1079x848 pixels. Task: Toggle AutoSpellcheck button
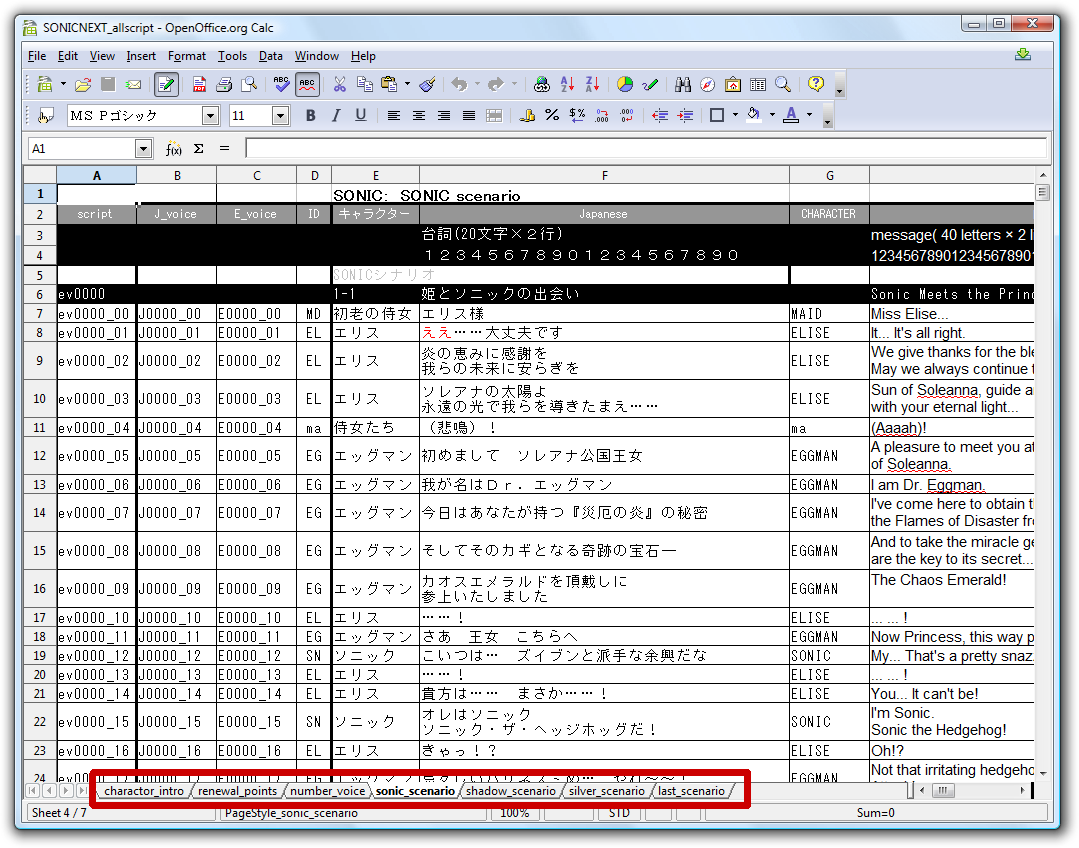(307, 85)
